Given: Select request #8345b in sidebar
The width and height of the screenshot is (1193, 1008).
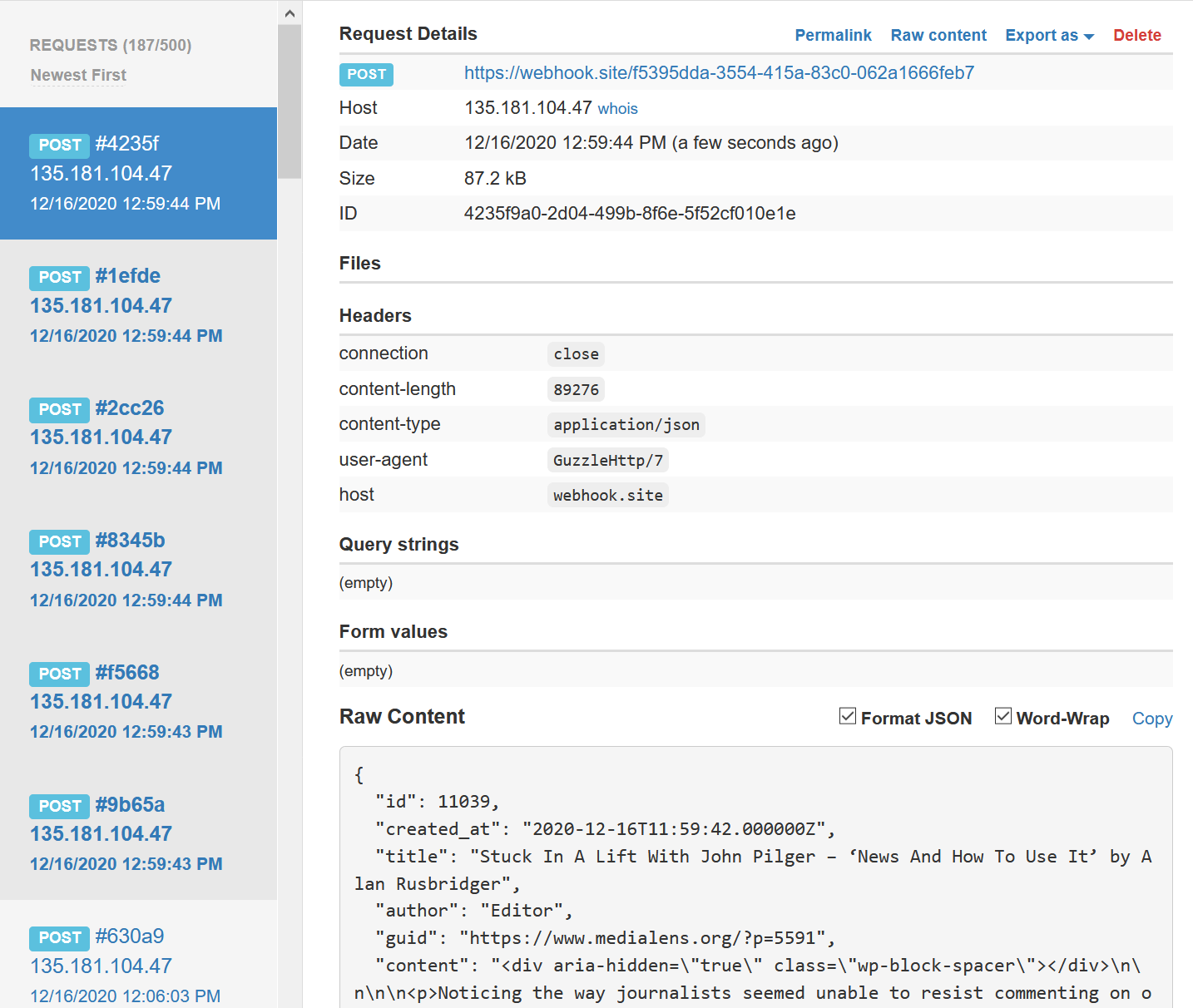Looking at the screenshot, I should [138, 570].
